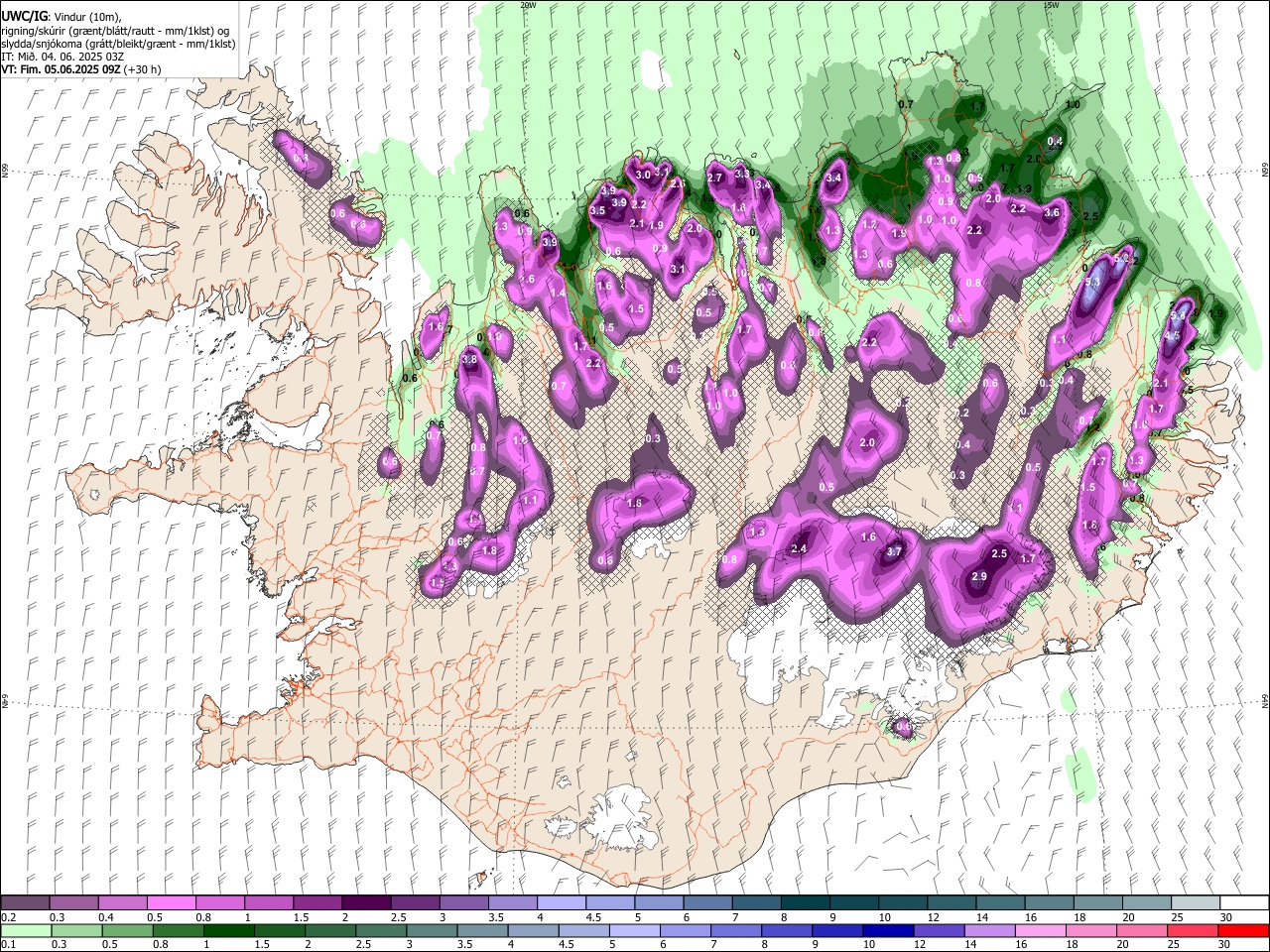Click the '15W' longitude label on top edge
Image resolution: width=1270 pixels, height=952 pixels.
coord(1052,5)
